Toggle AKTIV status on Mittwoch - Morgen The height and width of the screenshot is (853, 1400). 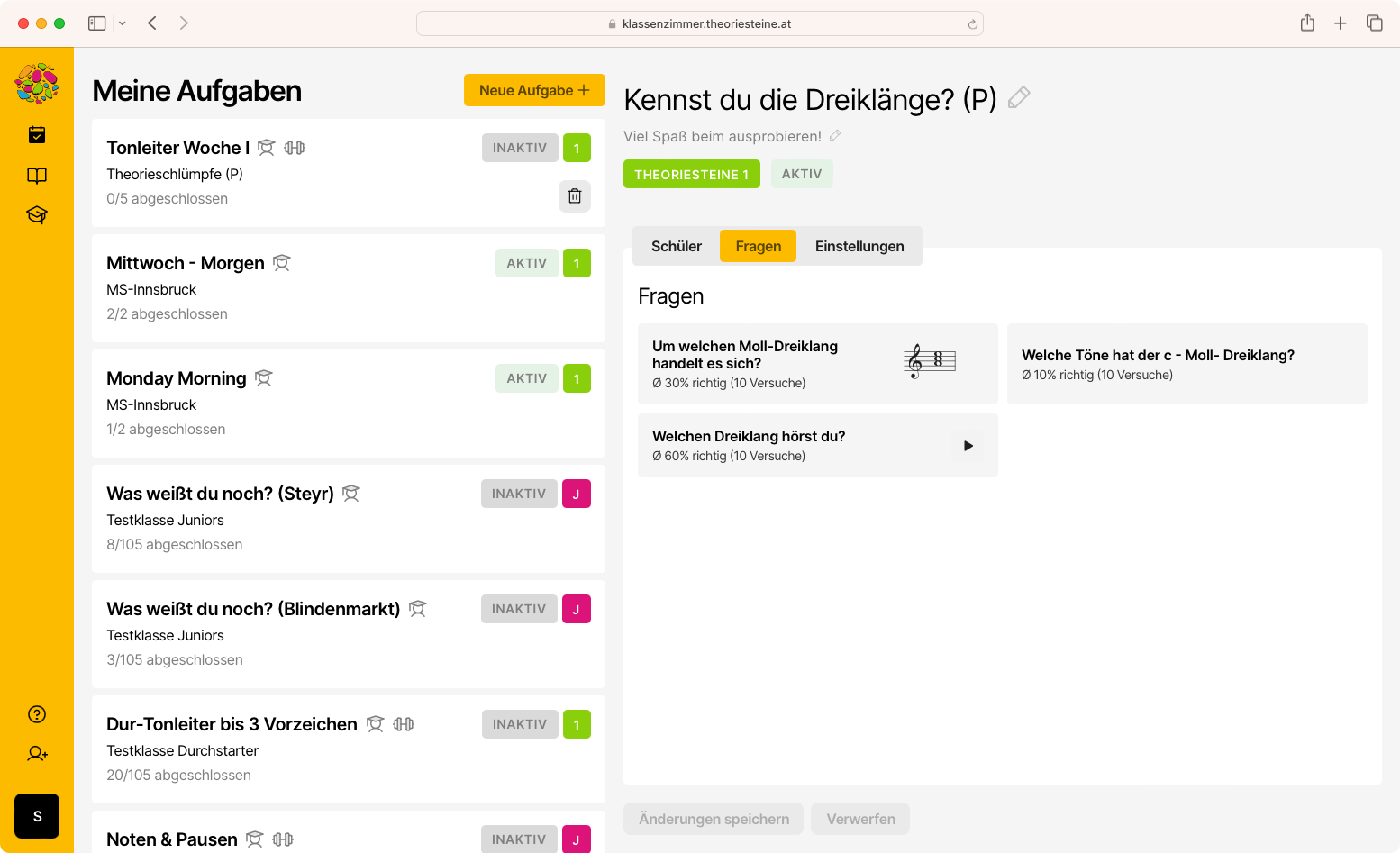(x=527, y=263)
